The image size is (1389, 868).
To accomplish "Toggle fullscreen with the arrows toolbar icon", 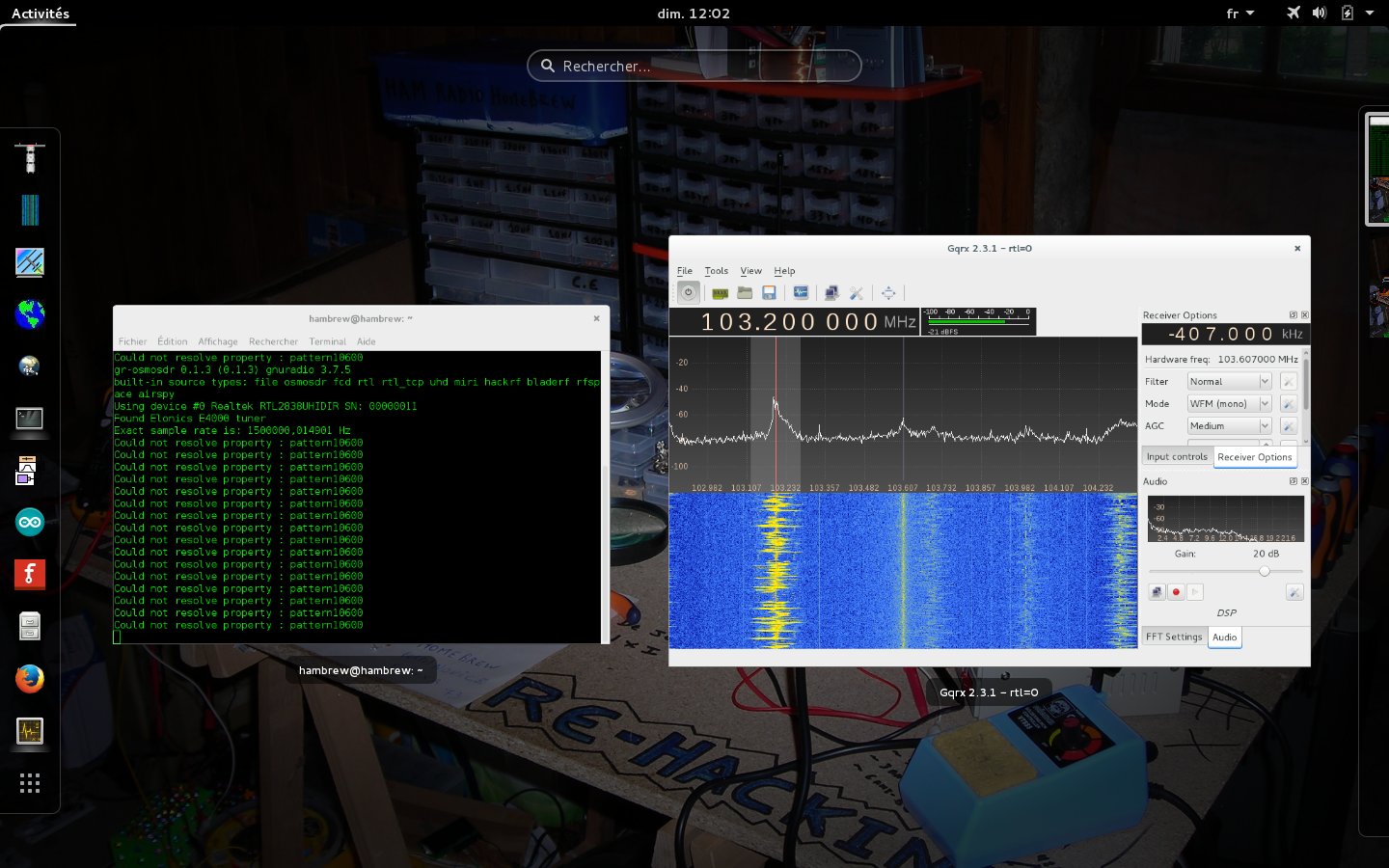I will pyautogui.click(x=888, y=292).
